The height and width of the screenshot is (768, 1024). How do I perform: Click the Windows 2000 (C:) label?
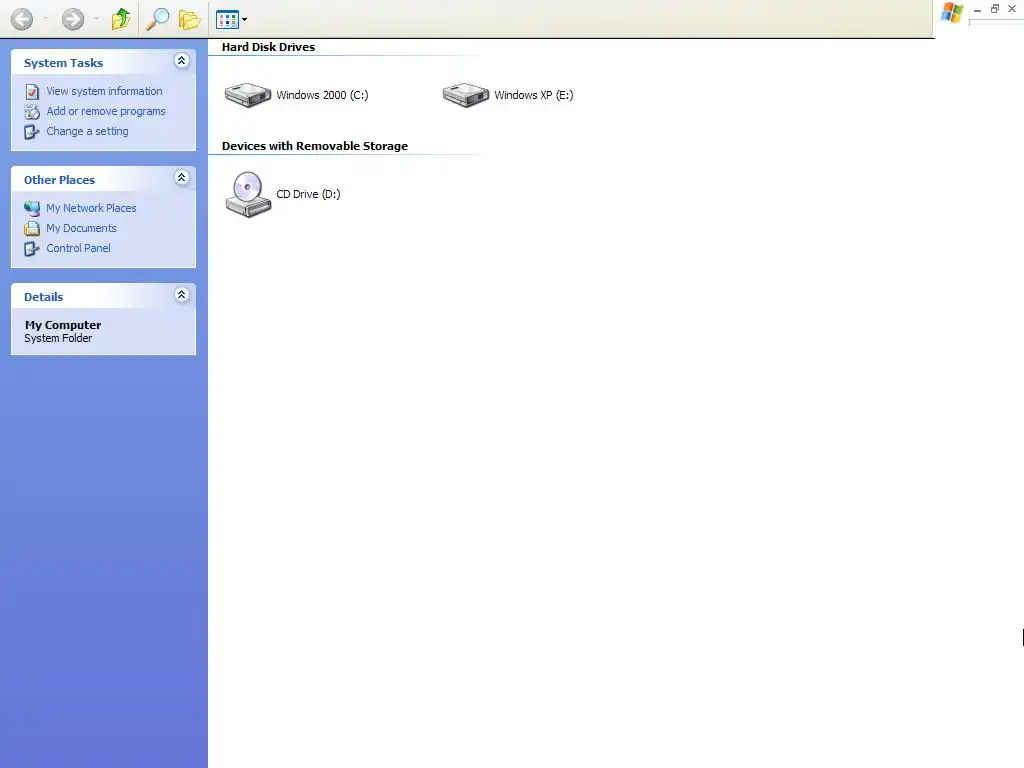[322, 95]
